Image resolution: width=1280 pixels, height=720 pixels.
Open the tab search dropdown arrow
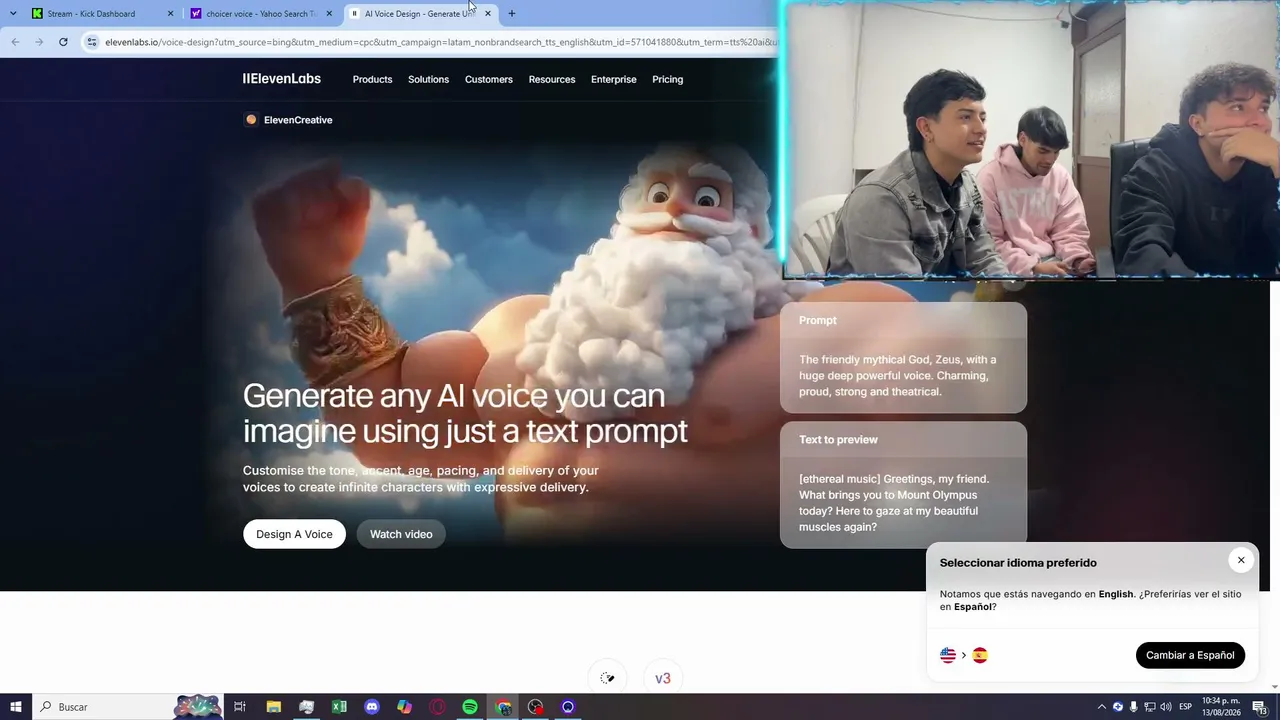pos(13,14)
